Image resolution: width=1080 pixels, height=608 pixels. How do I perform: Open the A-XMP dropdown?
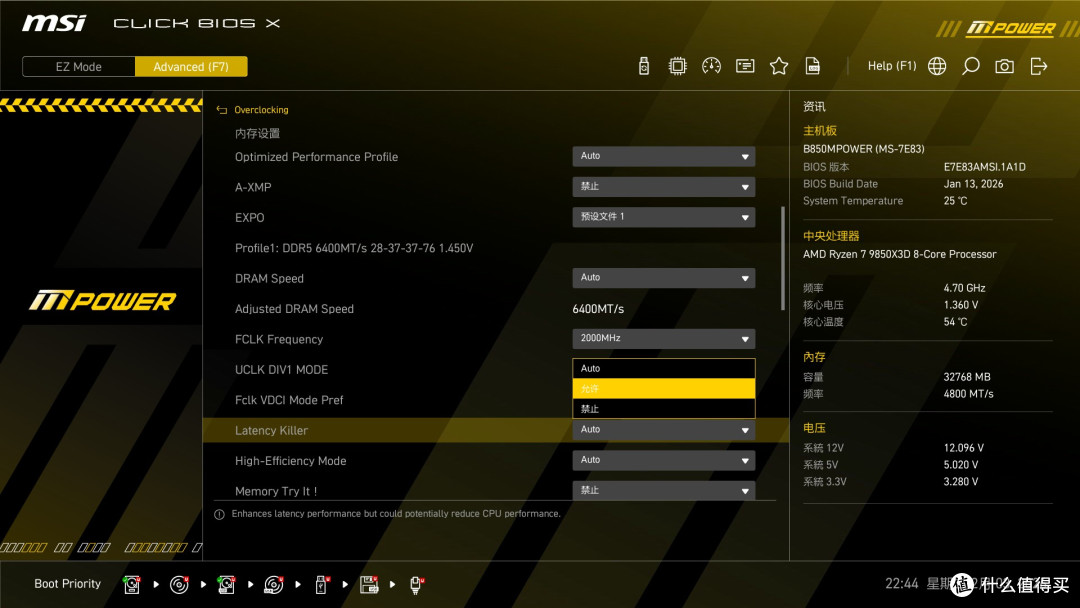pyautogui.click(x=663, y=187)
